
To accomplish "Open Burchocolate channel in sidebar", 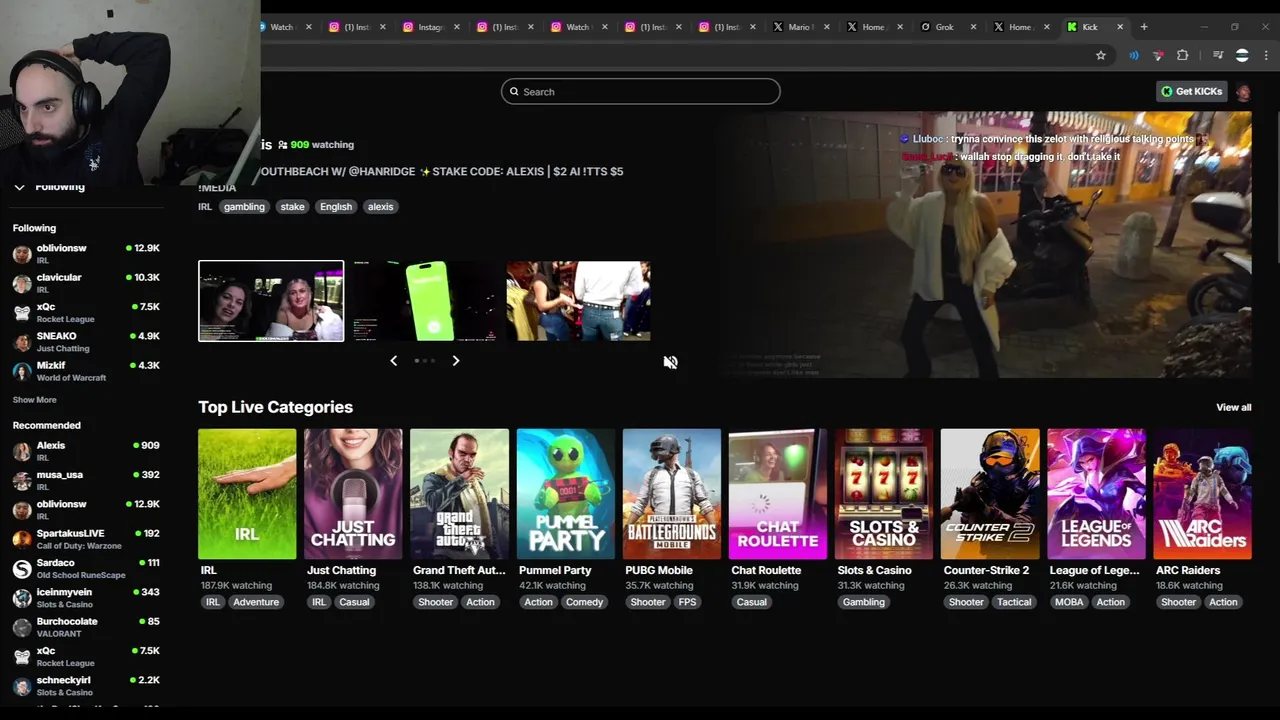I will click(86, 627).
